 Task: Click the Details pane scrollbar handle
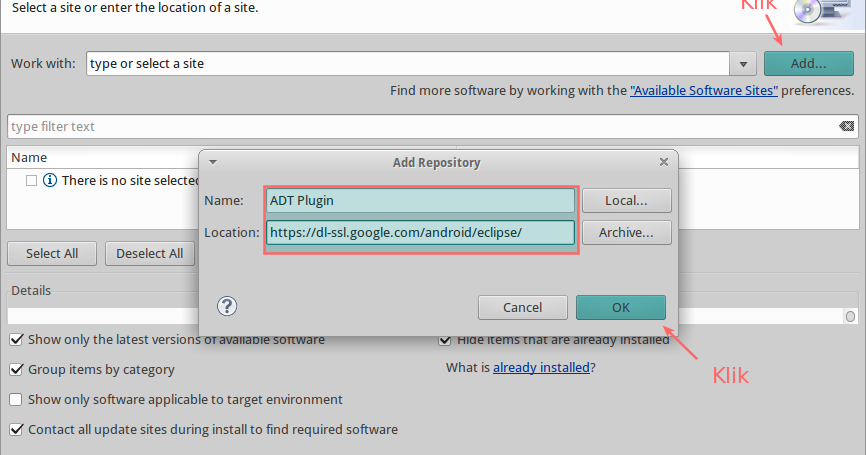851,316
